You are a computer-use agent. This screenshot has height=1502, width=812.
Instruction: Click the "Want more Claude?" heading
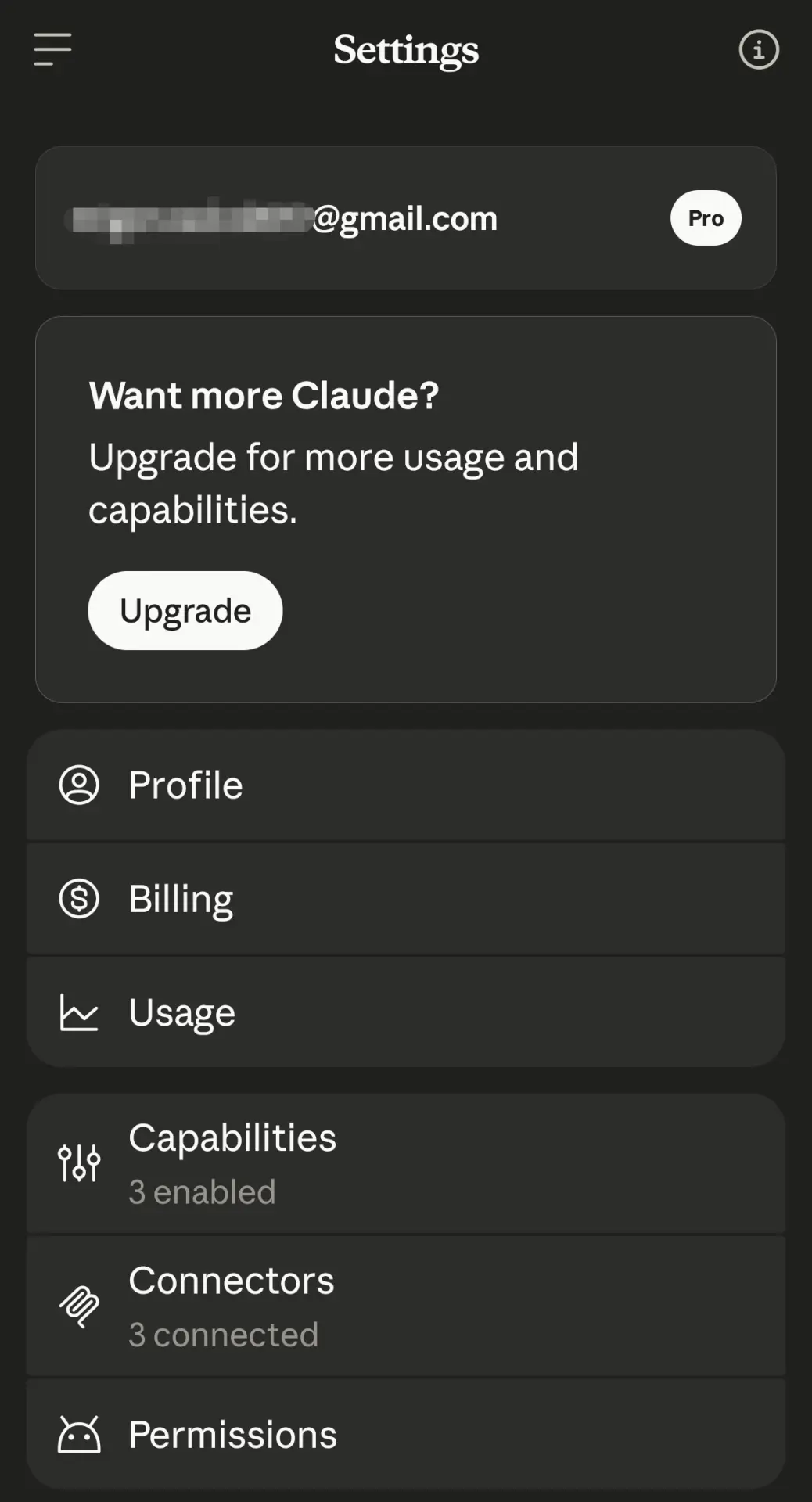tap(264, 395)
